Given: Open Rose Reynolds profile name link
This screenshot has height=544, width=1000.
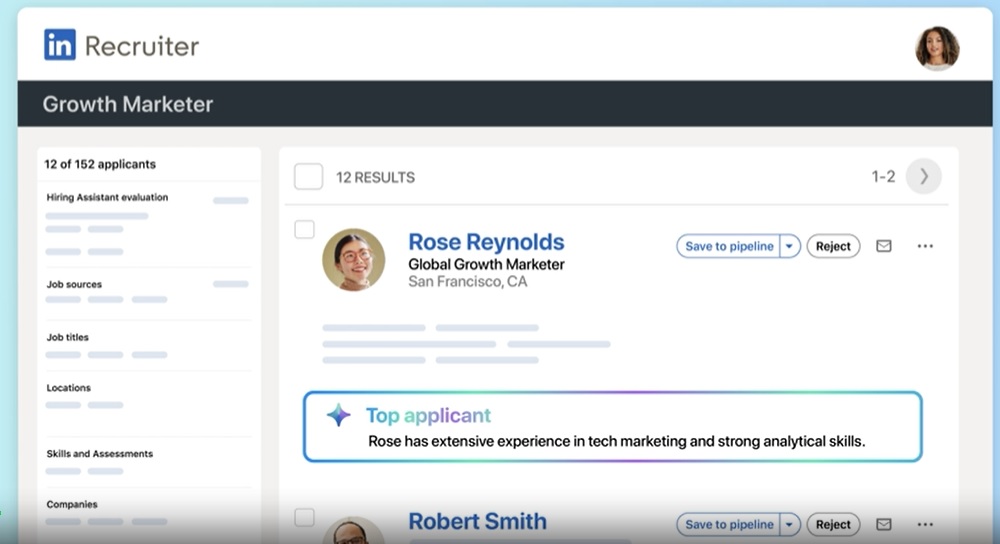Looking at the screenshot, I should tap(486, 242).
